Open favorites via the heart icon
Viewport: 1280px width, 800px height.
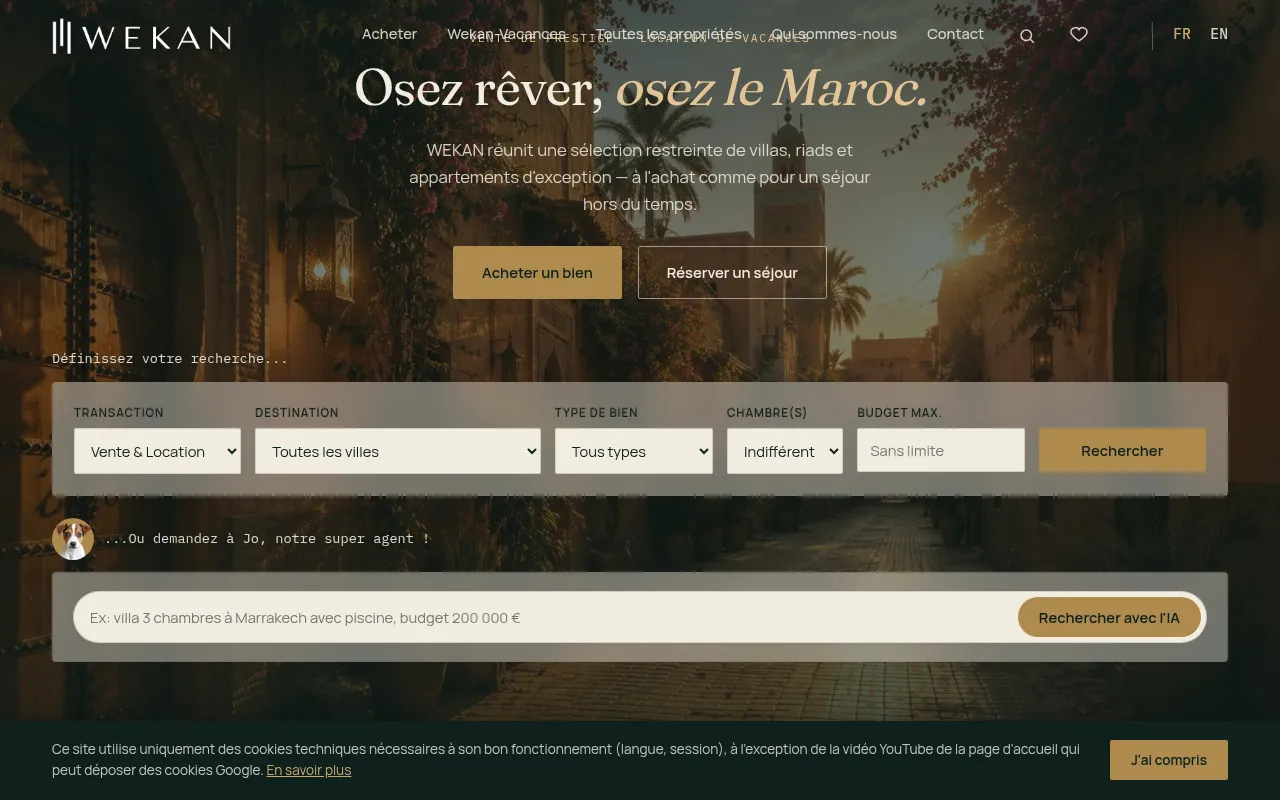click(1079, 34)
